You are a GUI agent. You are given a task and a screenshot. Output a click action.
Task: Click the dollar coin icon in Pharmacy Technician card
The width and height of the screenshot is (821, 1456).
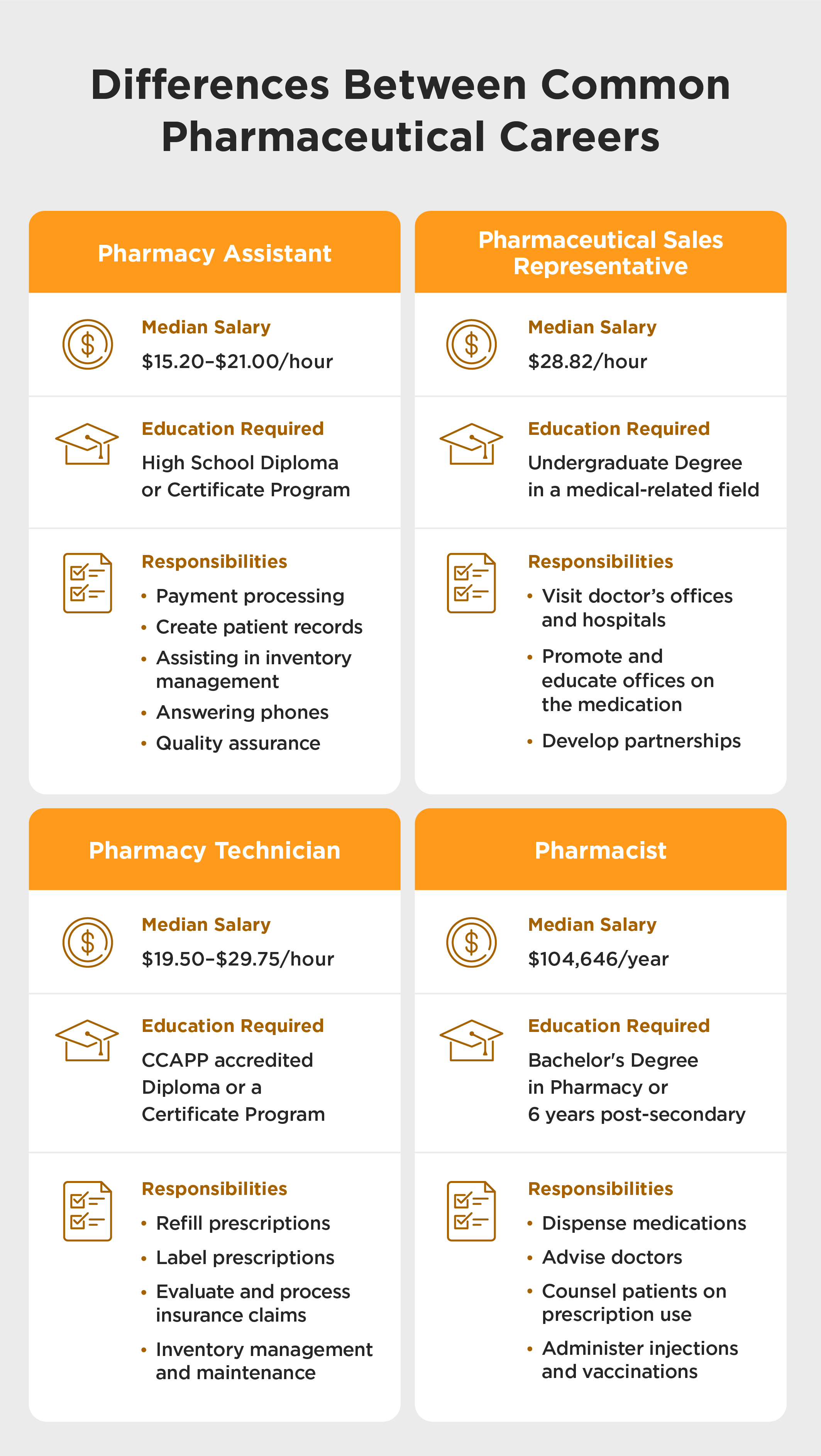88,942
